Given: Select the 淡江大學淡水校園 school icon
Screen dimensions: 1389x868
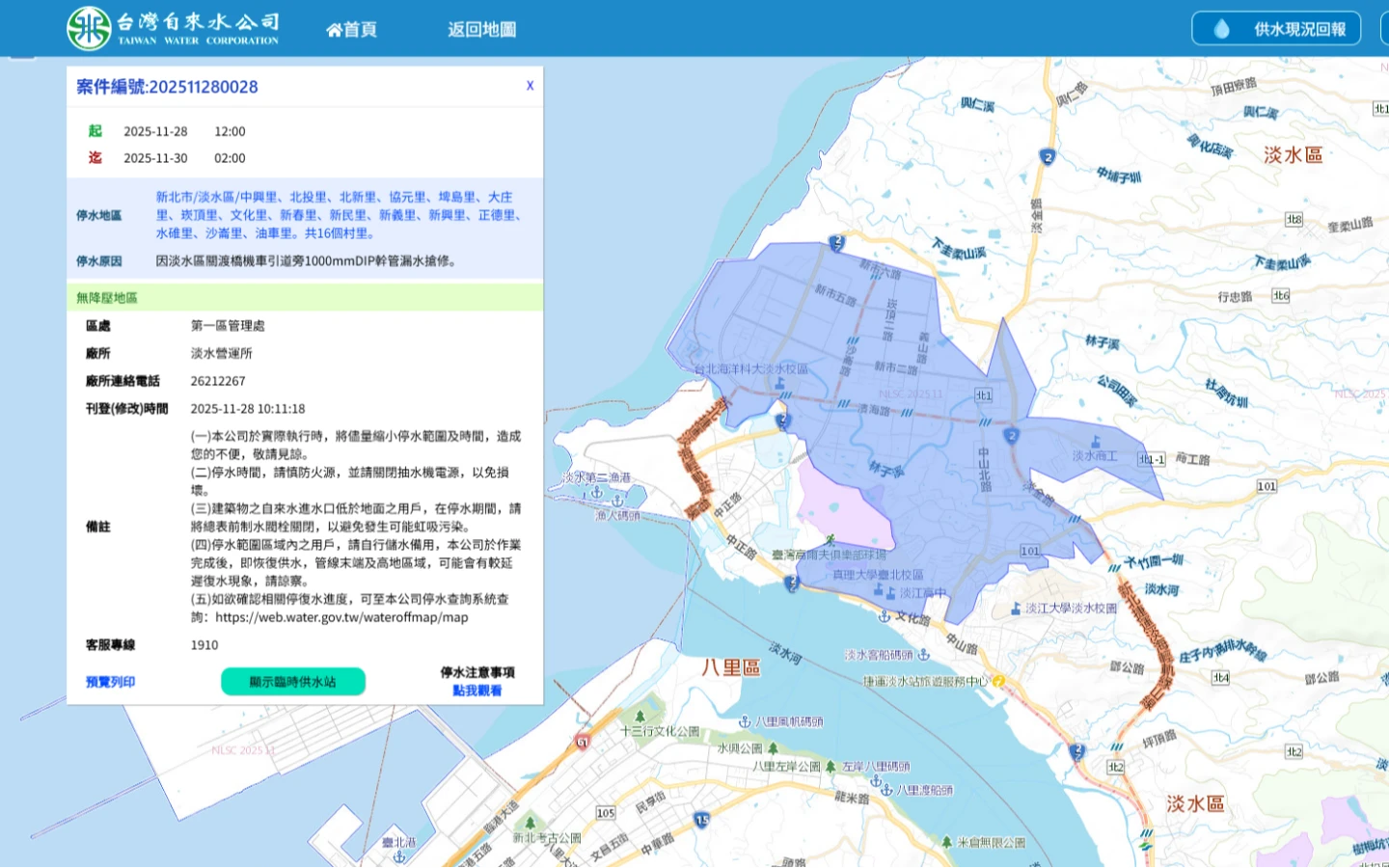Looking at the screenshot, I should [x=1016, y=609].
